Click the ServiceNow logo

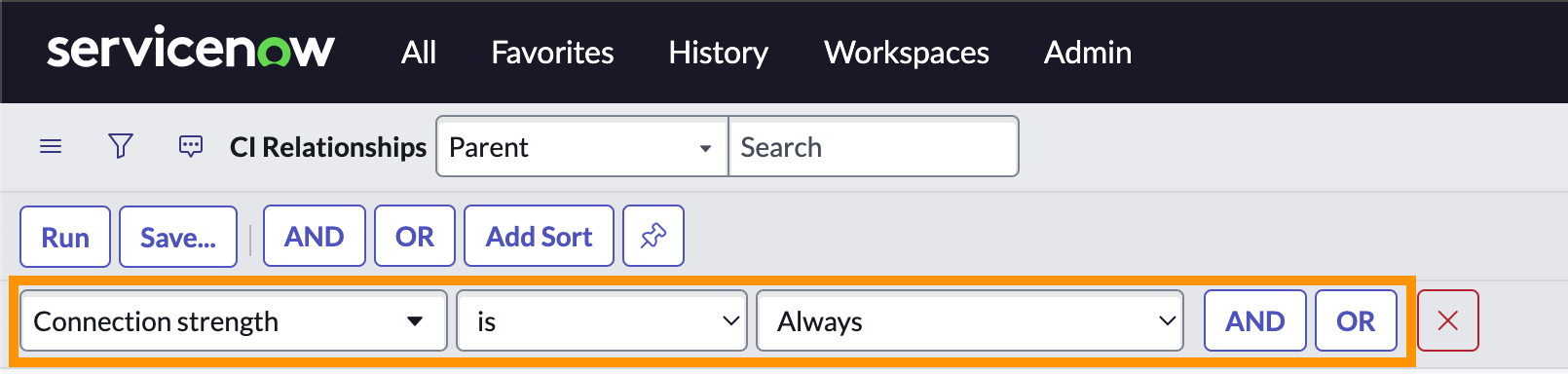[191, 50]
